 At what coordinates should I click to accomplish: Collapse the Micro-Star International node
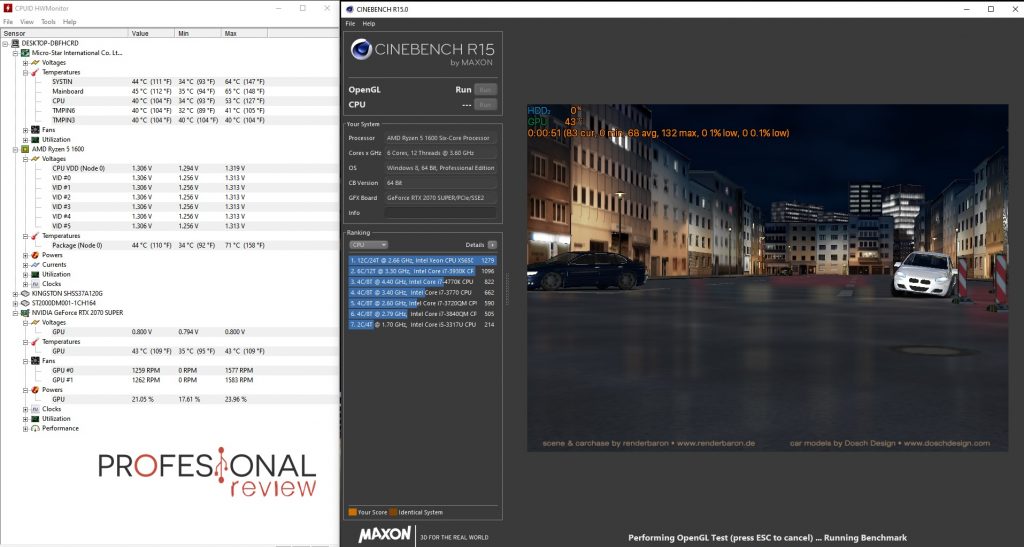[x=15, y=53]
